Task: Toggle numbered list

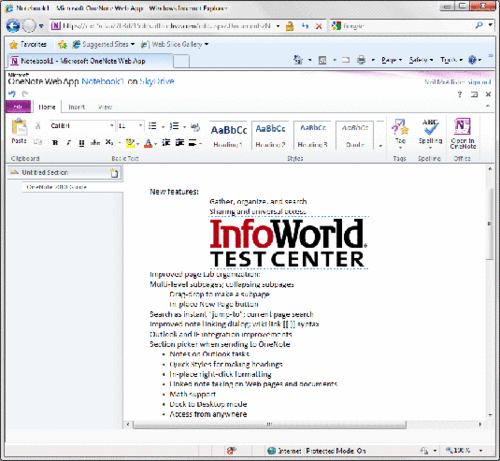Action: tap(174, 126)
